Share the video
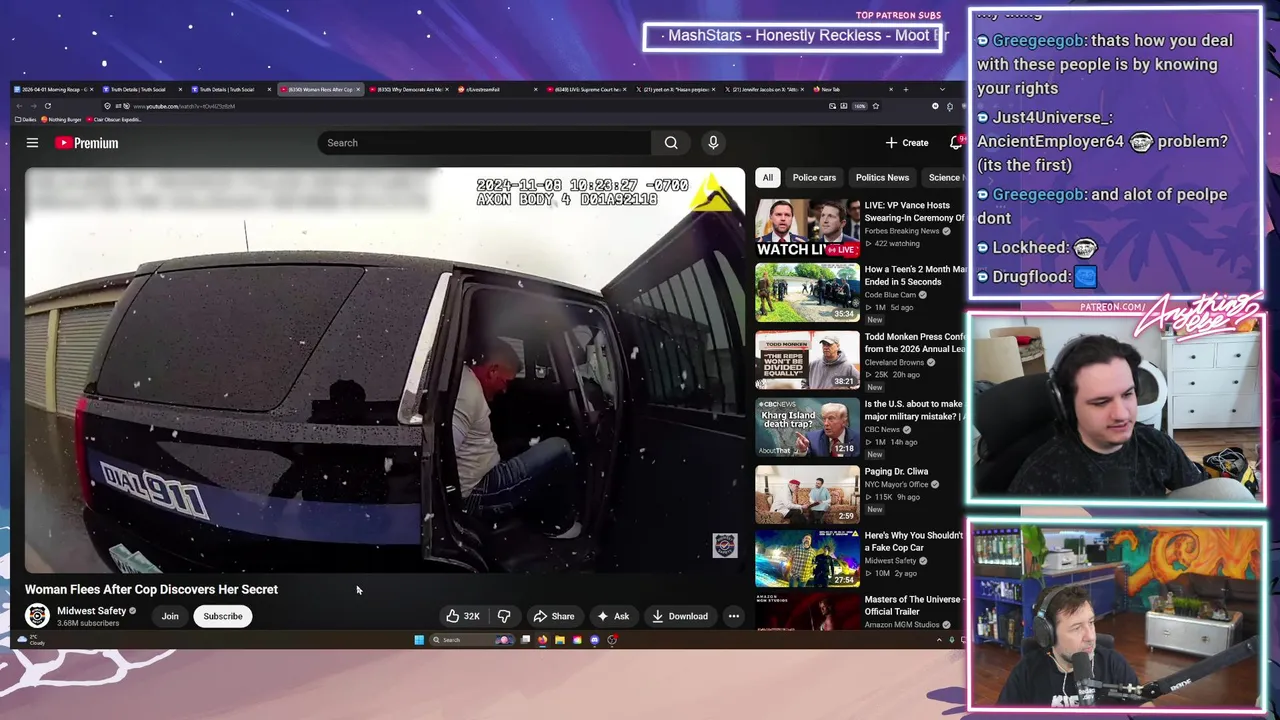This screenshot has width=1280, height=720. click(553, 616)
